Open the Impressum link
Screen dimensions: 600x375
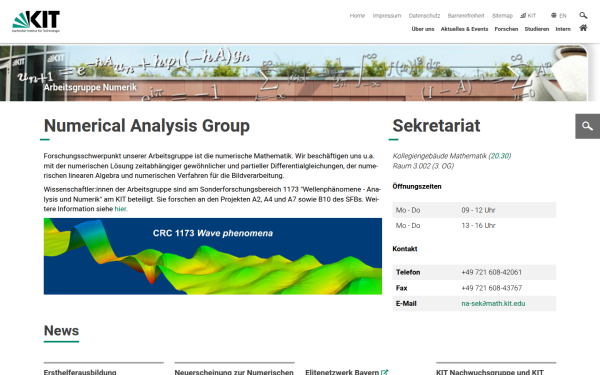pyautogui.click(x=387, y=16)
